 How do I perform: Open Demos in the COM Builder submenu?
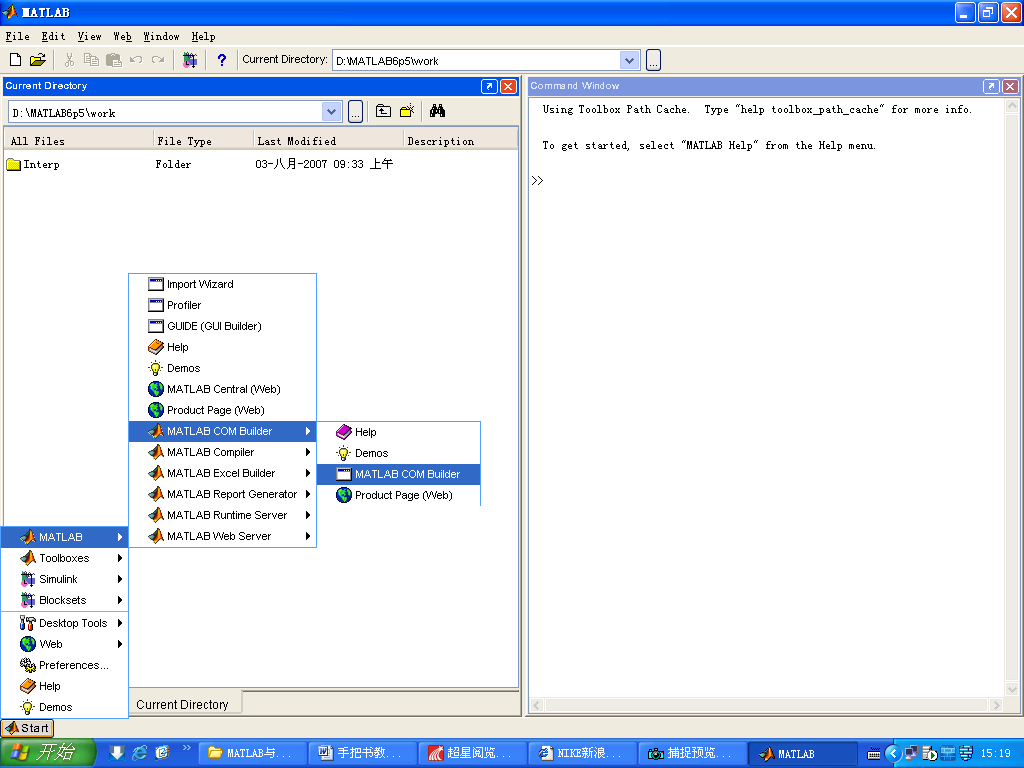(x=398, y=453)
